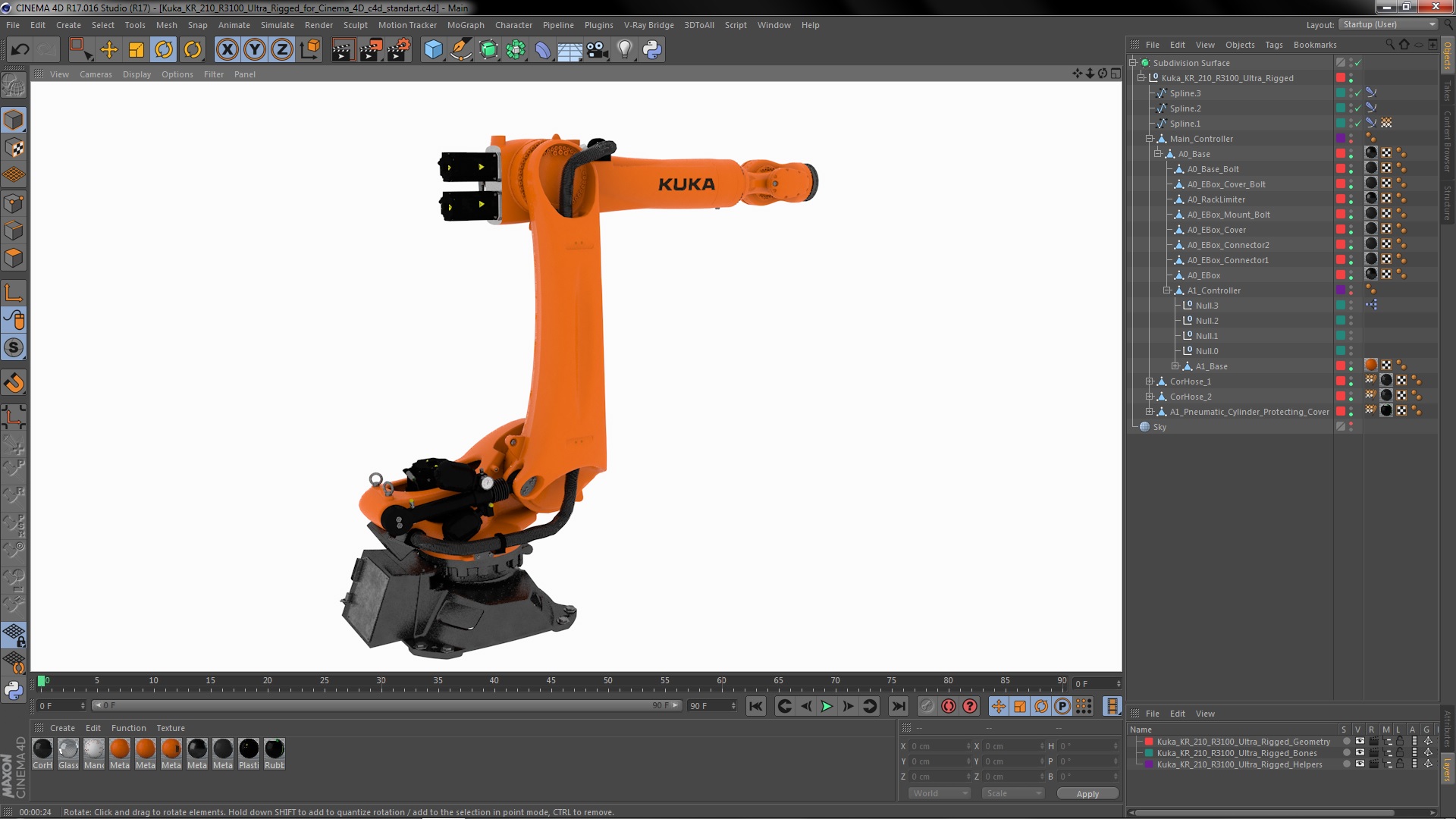Select the Null.2 object in tree
Viewport: 1456px width, 819px height.
1207,321
